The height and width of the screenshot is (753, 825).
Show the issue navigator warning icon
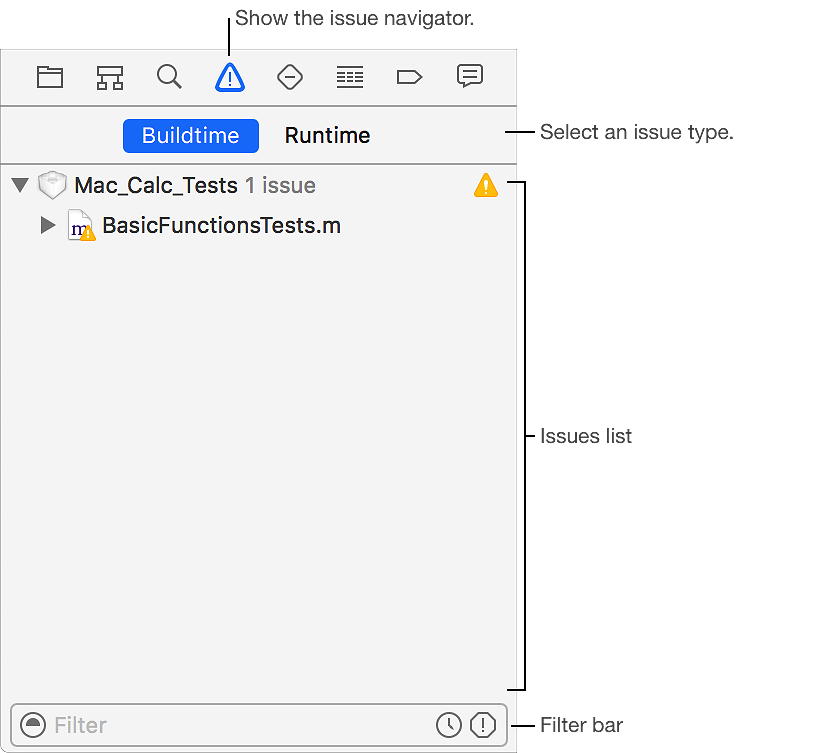click(230, 77)
